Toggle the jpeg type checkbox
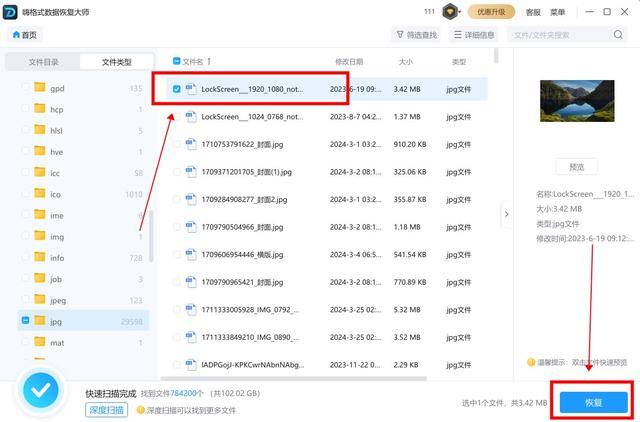 pyautogui.click(x=25, y=299)
